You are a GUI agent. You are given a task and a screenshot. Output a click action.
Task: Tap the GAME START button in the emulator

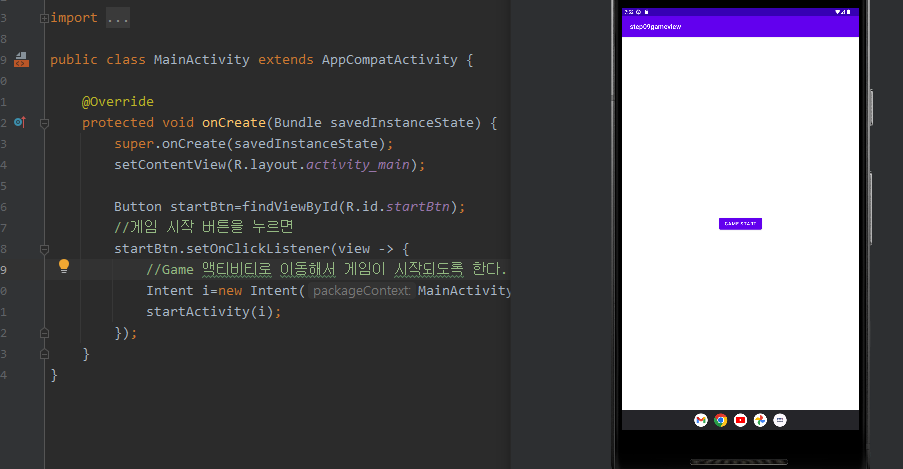[740, 224]
